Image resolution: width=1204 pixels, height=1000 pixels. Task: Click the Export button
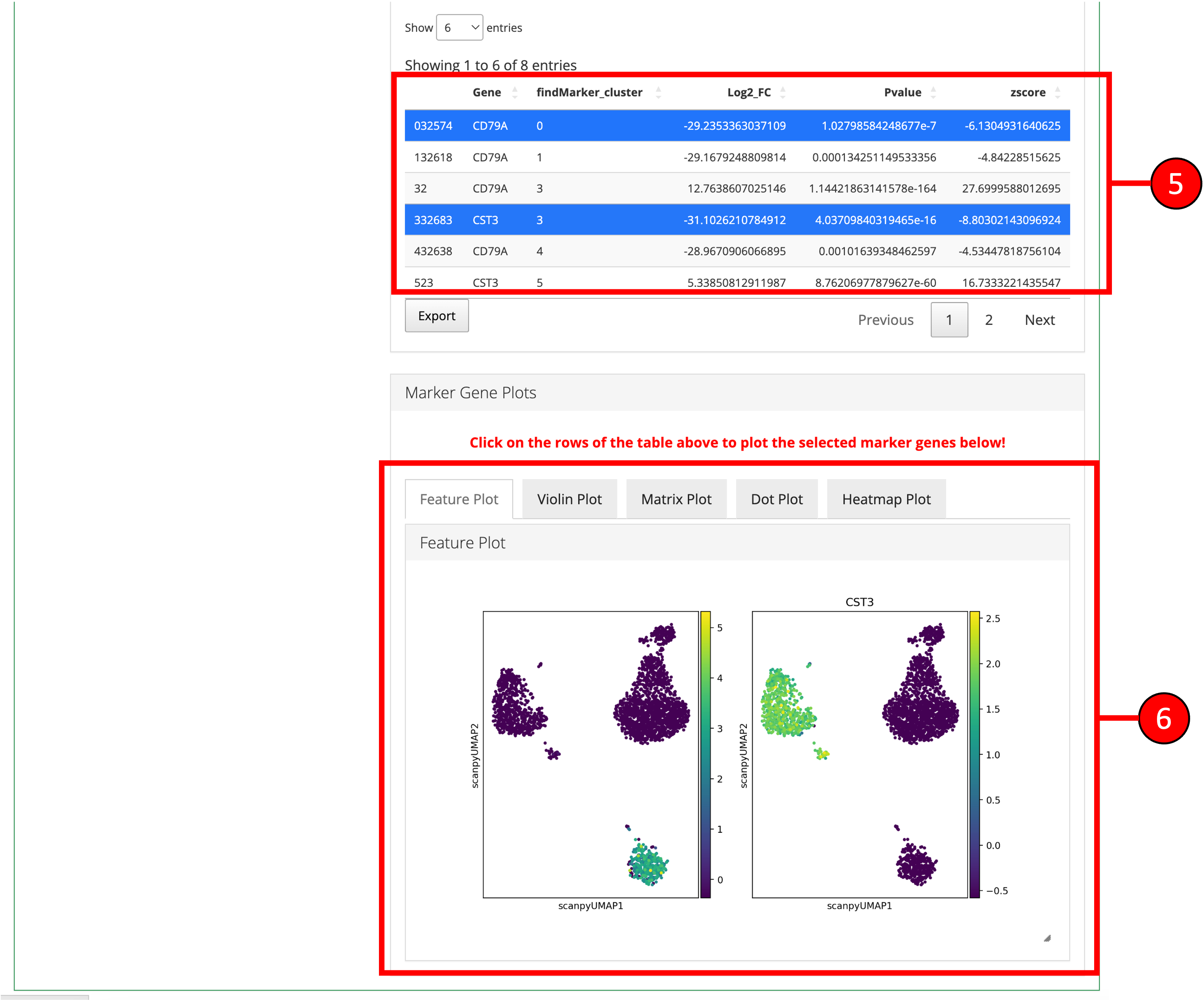click(x=436, y=316)
